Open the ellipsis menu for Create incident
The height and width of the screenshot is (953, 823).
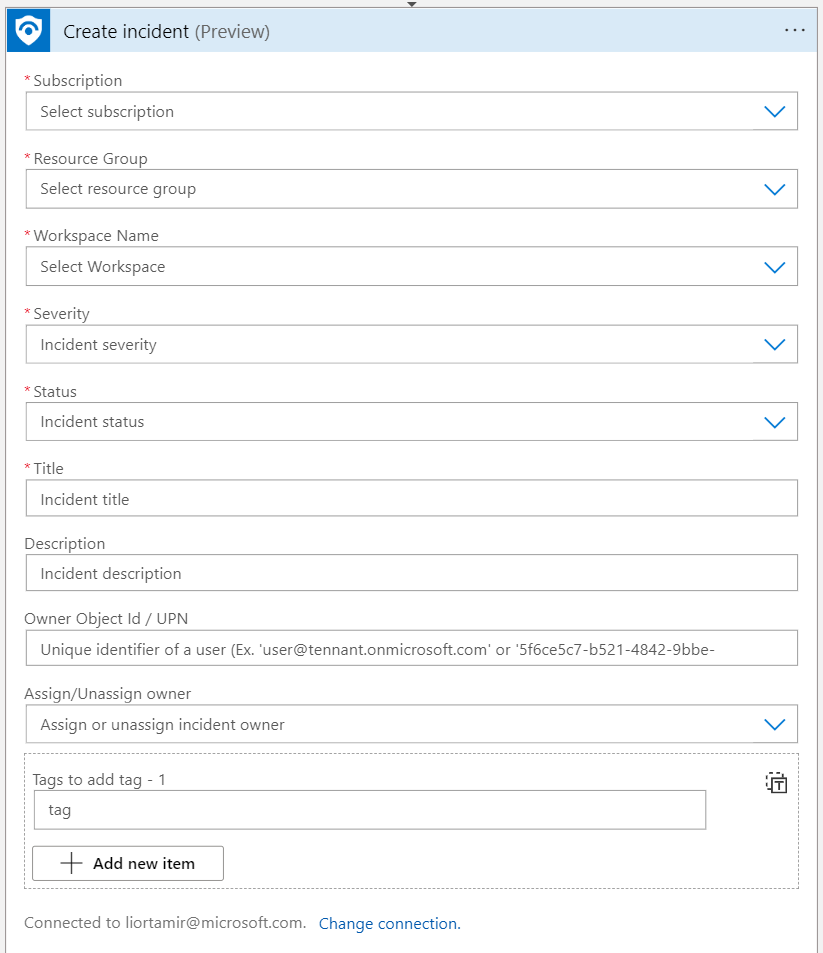pos(795,31)
